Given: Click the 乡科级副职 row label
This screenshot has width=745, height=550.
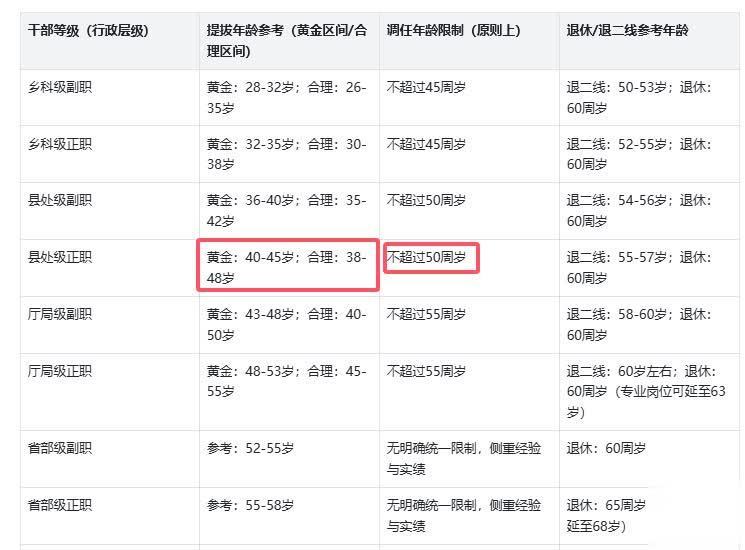Looking at the screenshot, I should pyautogui.click(x=60, y=87).
